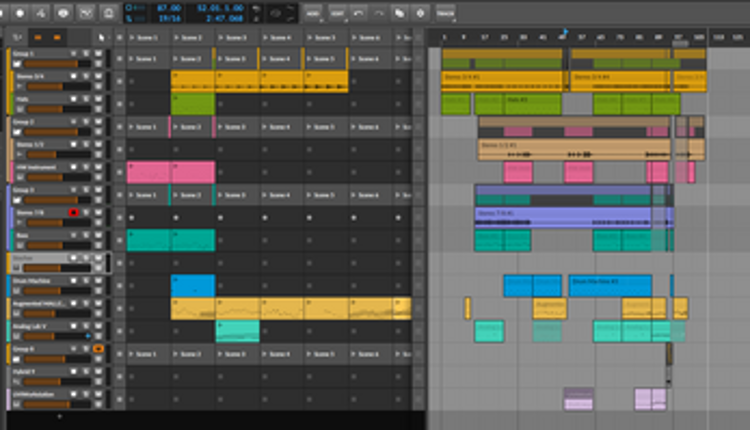Screen dimensions: 750x430
Task: Click the undo arrow in the top toolbar
Action: (358, 13)
